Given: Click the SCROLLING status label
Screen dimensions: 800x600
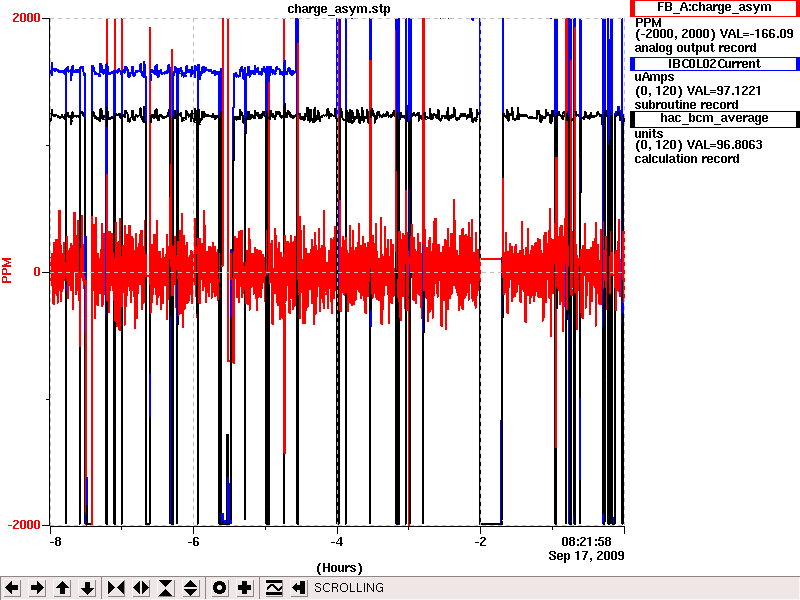Looking at the screenshot, I should 349,588.
